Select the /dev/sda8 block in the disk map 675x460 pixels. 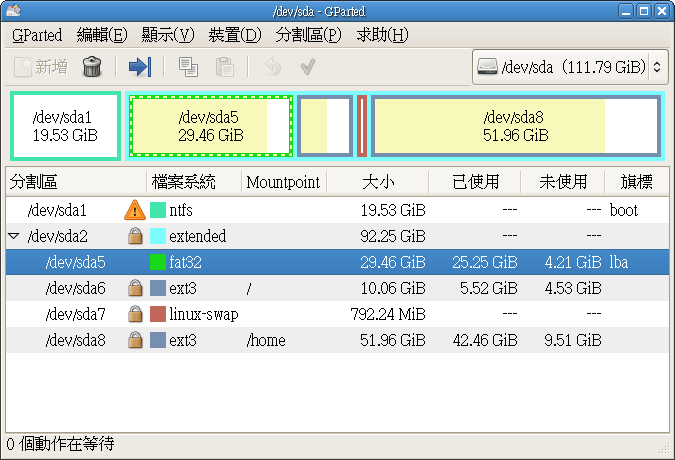(515, 126)
